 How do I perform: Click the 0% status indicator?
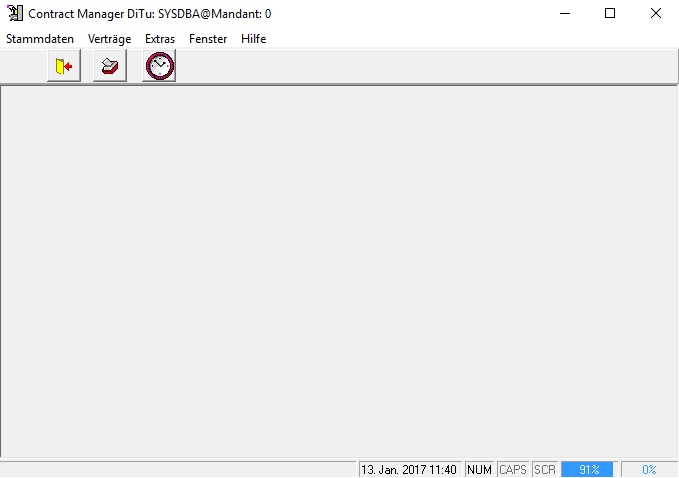[649, 469]
